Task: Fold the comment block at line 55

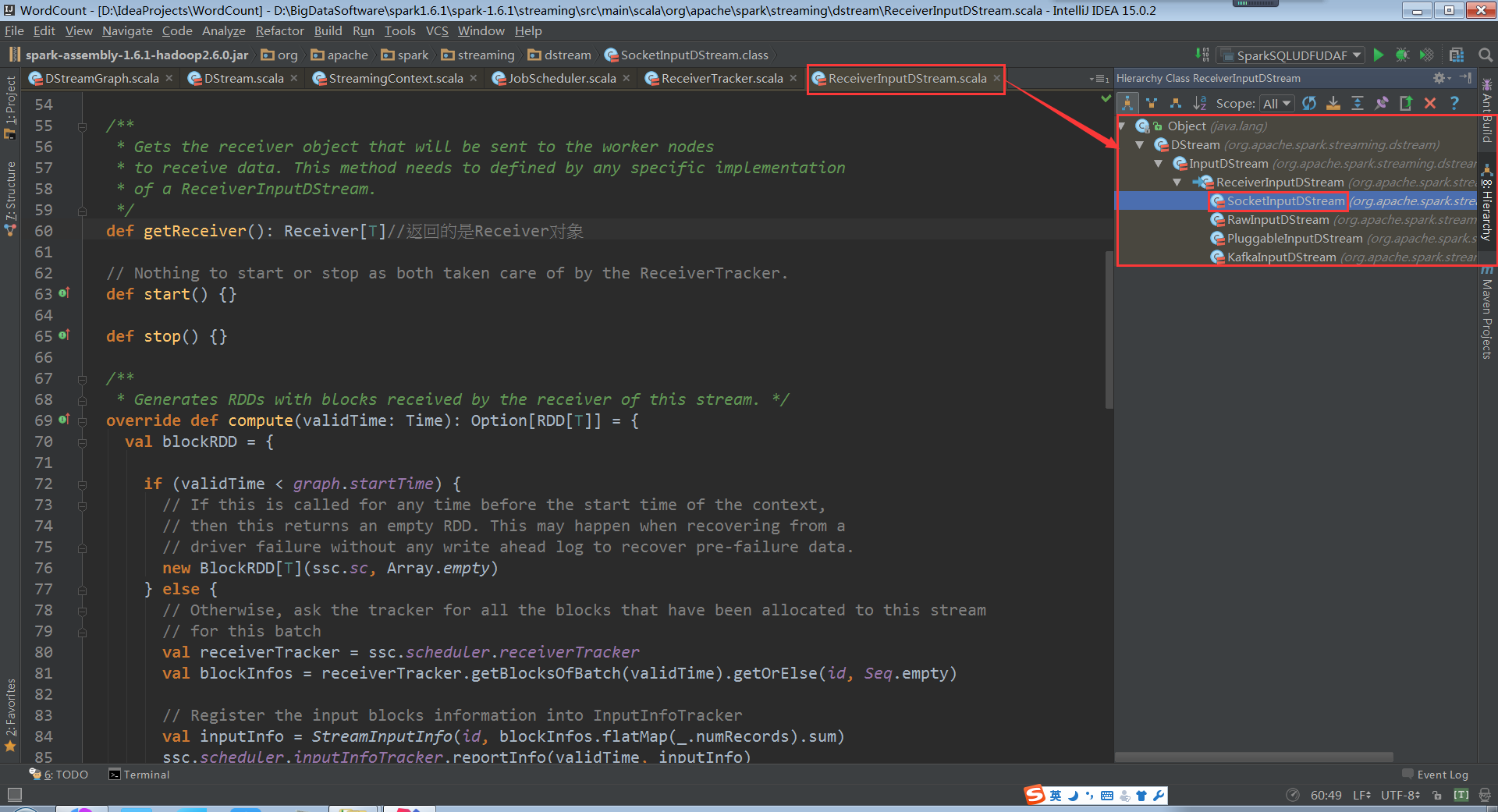Action: tap(82, 126)
